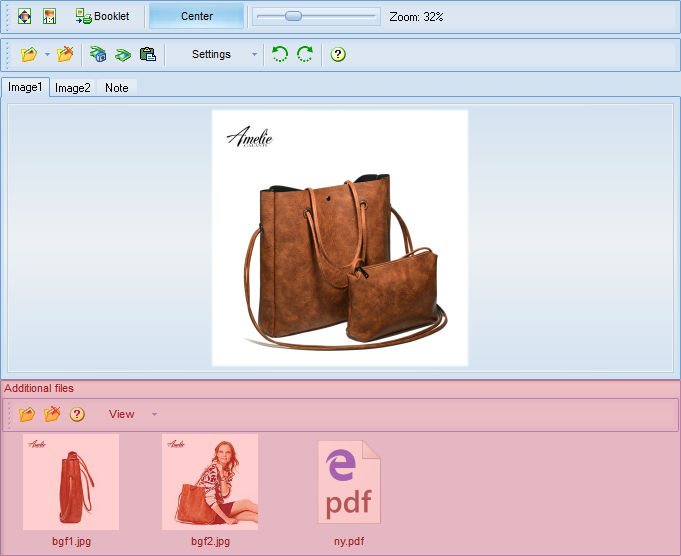Open image file with folder icon

coord(29,54)
